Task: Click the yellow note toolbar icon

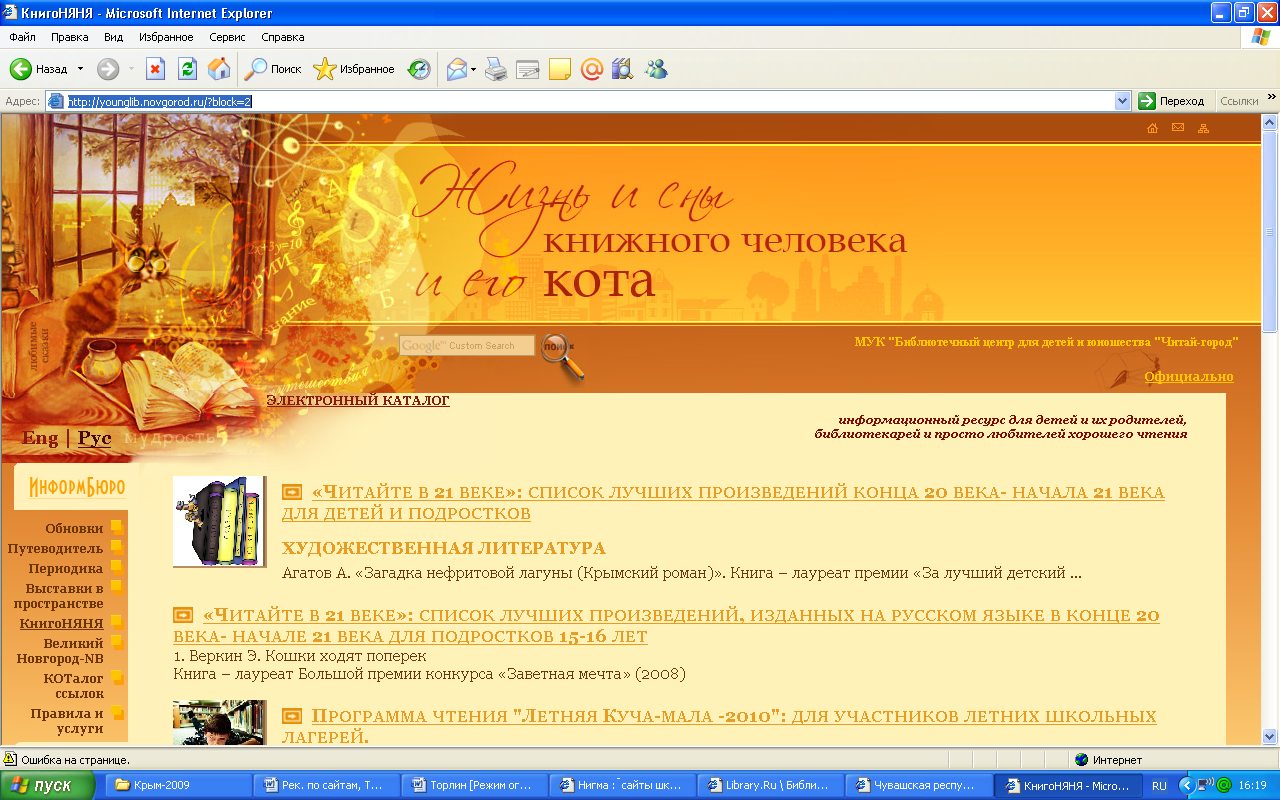Action: pyautogui.click(x=560, y=69)
